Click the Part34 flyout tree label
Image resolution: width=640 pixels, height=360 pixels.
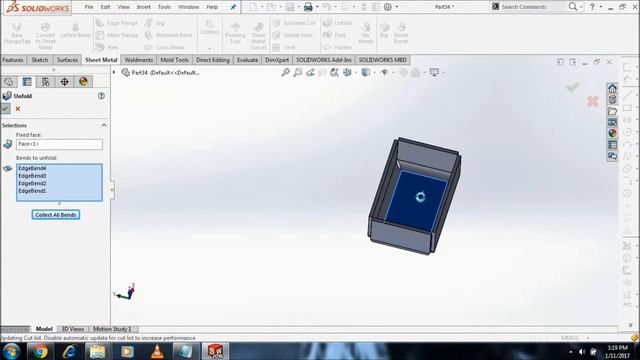pyautogui.click(x=165, y=73)
